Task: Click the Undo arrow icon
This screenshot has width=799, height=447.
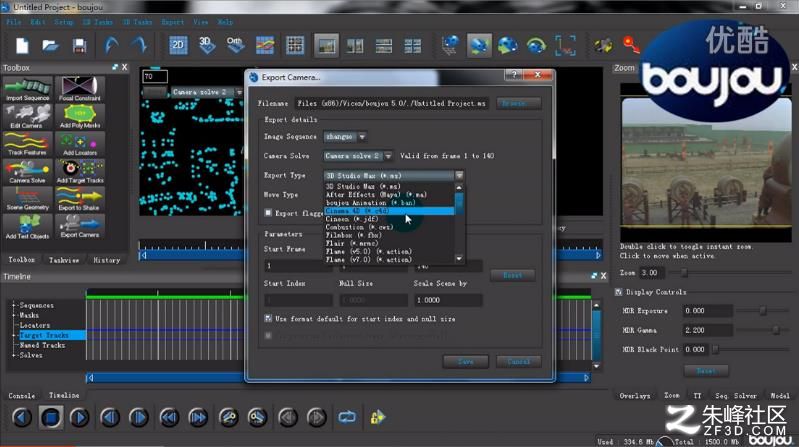Action: [111, 45]
